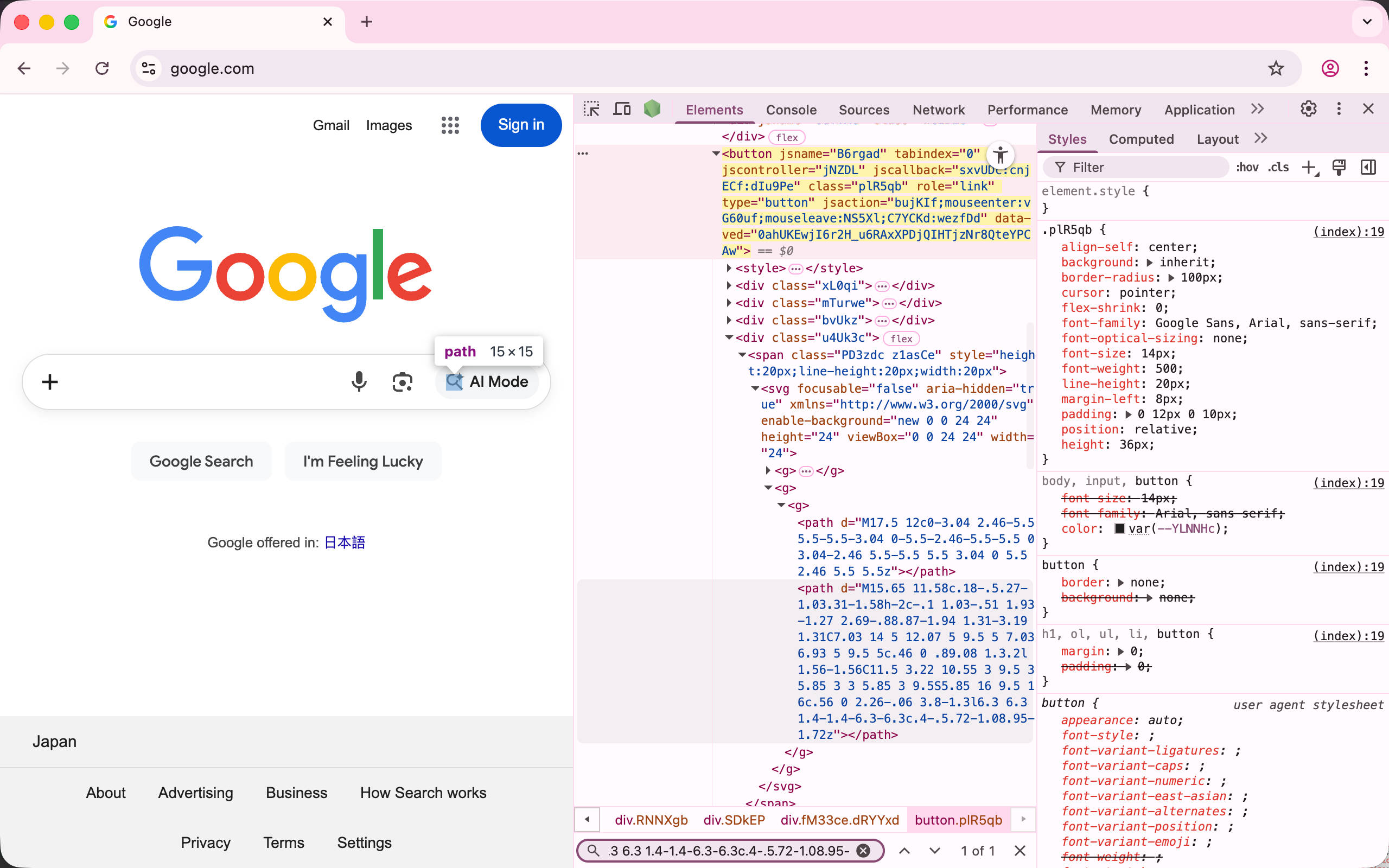This screenshot has height=868, width=1389.
Task: Click the color swatch next to var(--YLNNHc)
Action: click(1119, 529)
